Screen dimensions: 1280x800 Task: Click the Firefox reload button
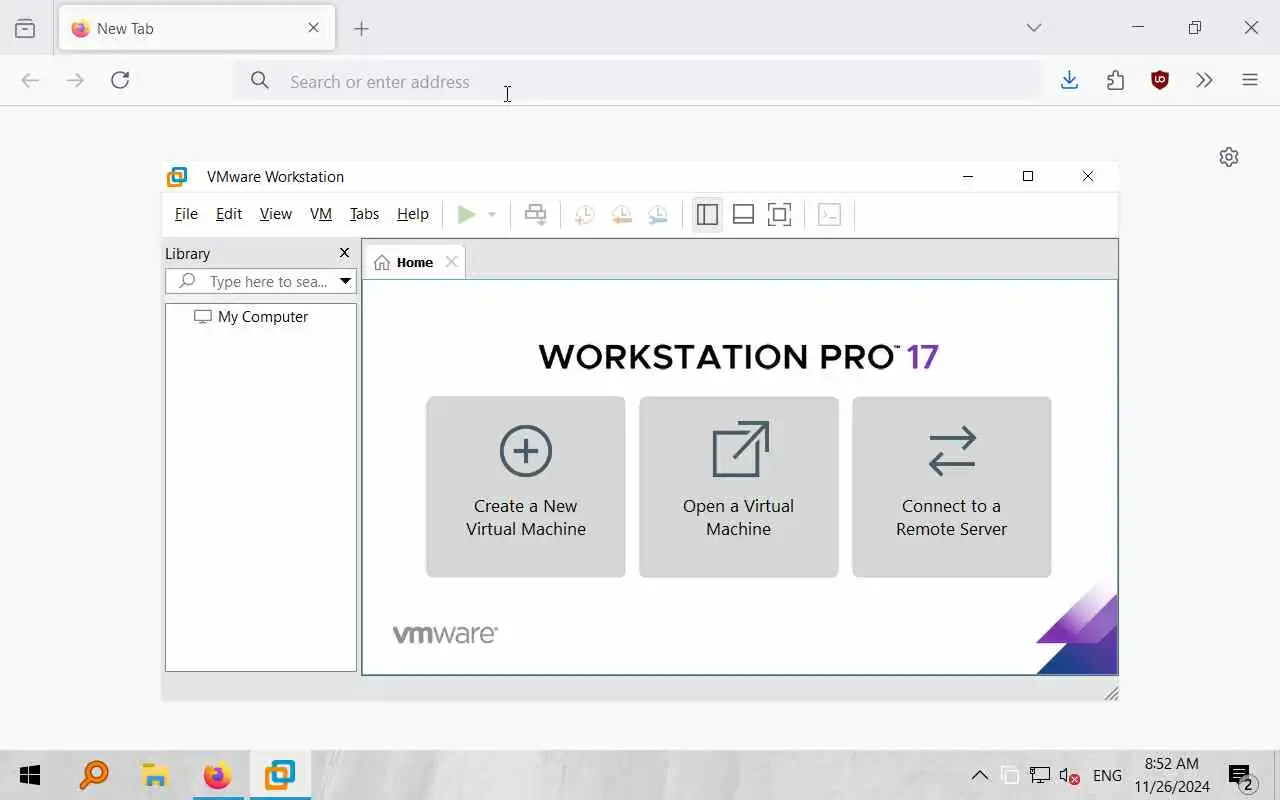120,80
